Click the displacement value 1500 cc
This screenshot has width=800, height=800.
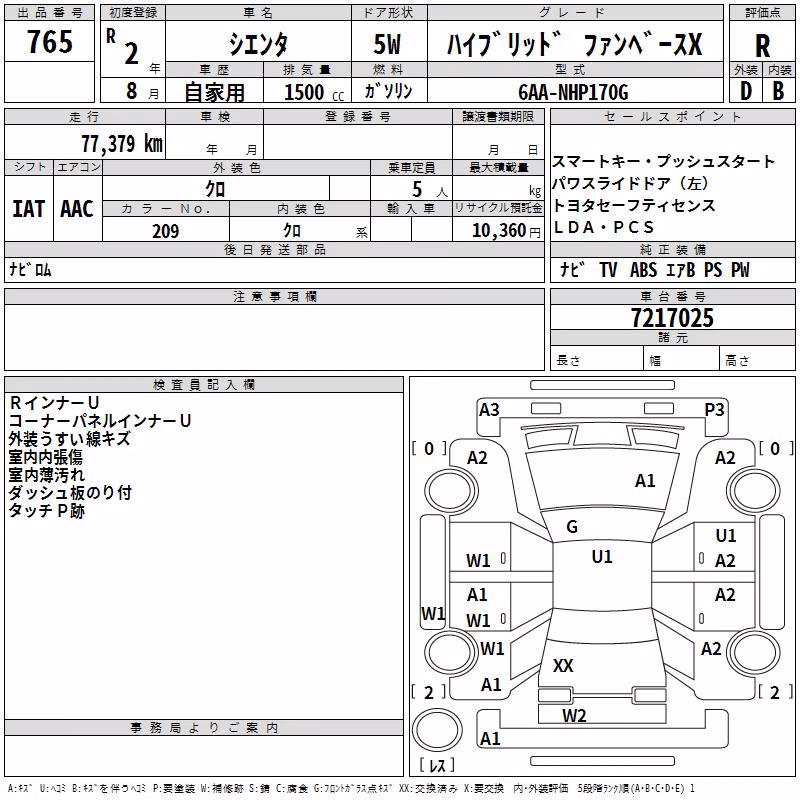point(313,92)
